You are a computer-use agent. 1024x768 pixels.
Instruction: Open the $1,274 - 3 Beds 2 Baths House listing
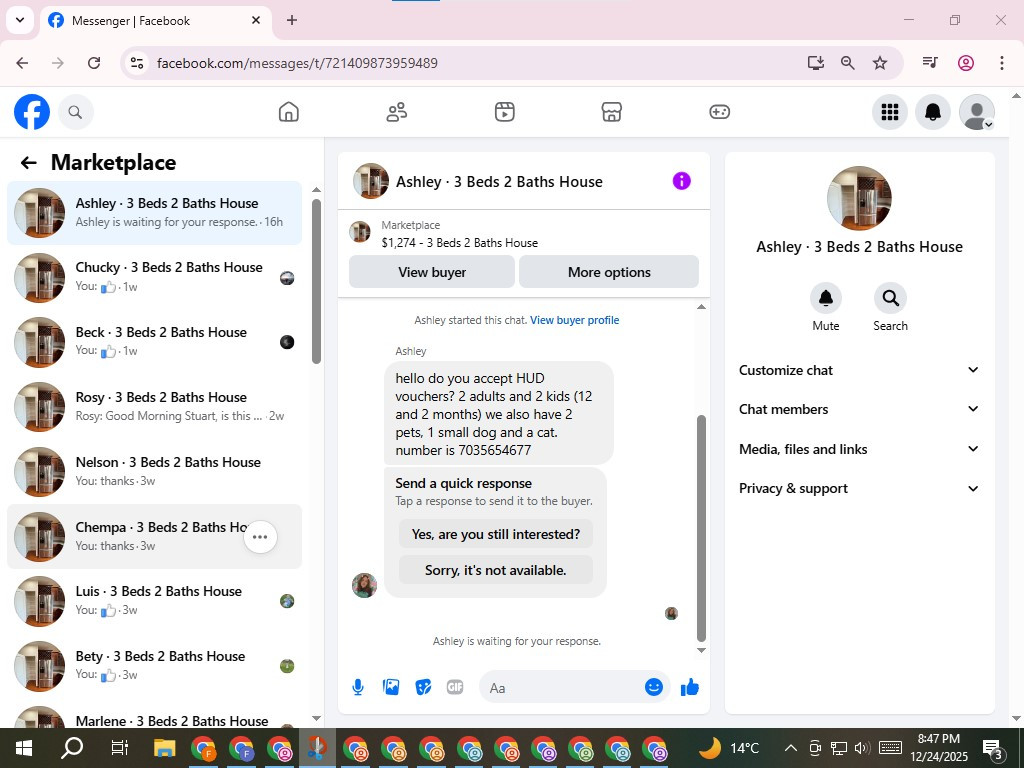[460, 243]
